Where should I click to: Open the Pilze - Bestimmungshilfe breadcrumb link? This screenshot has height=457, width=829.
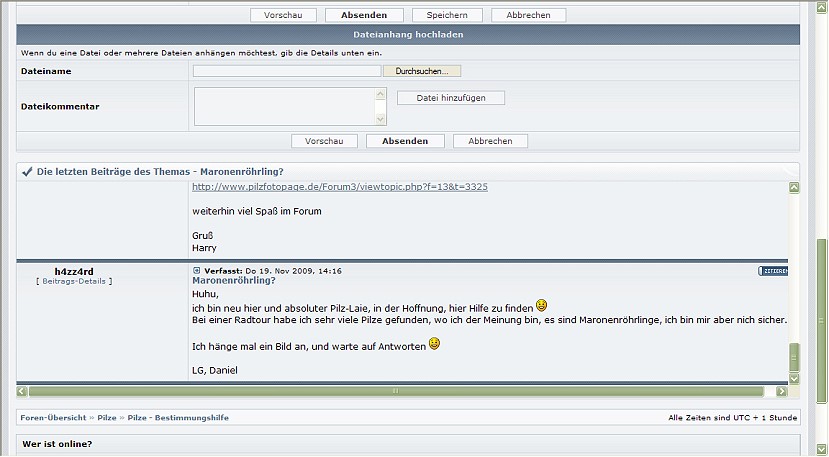pyautogui.click(x=178, y=417)
